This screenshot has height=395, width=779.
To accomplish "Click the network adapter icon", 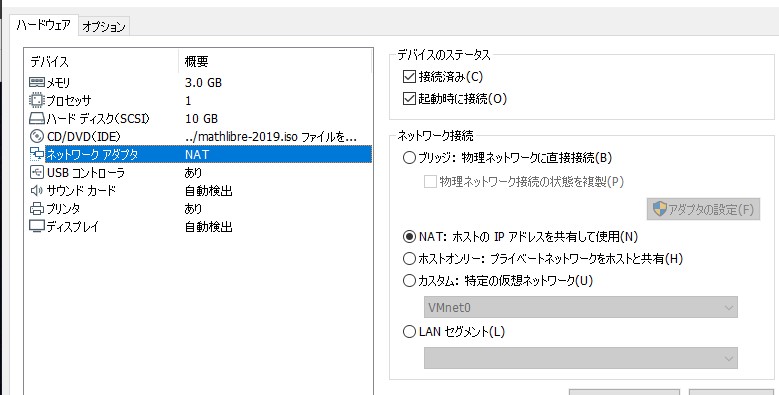I will point(37,154).
